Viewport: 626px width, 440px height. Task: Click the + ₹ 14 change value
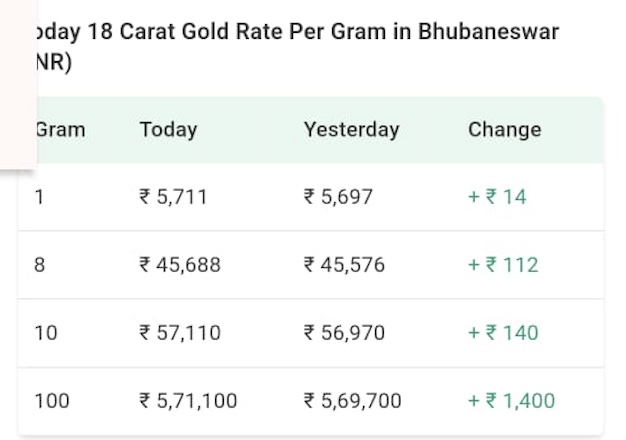click(x=497, y=197)
